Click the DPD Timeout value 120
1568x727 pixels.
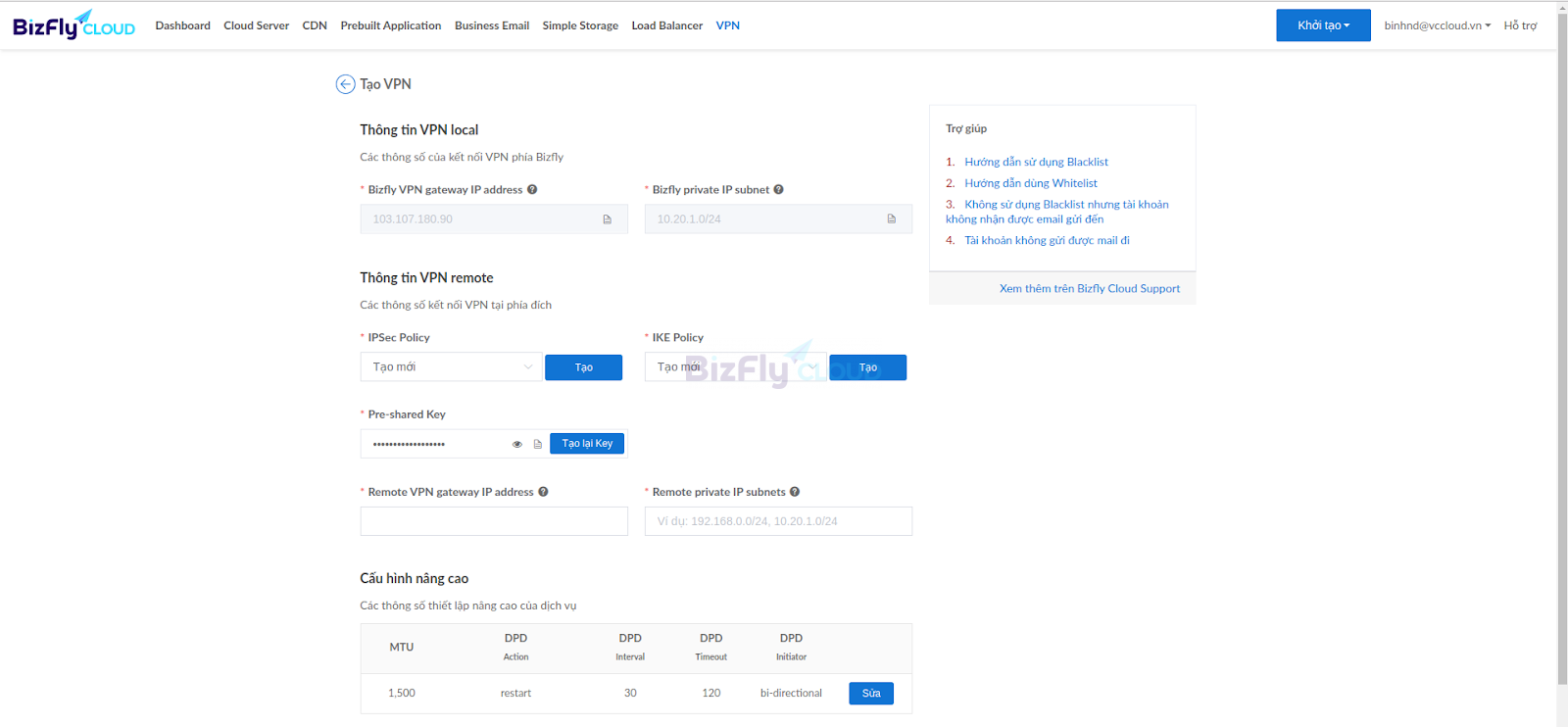(711, 694)
